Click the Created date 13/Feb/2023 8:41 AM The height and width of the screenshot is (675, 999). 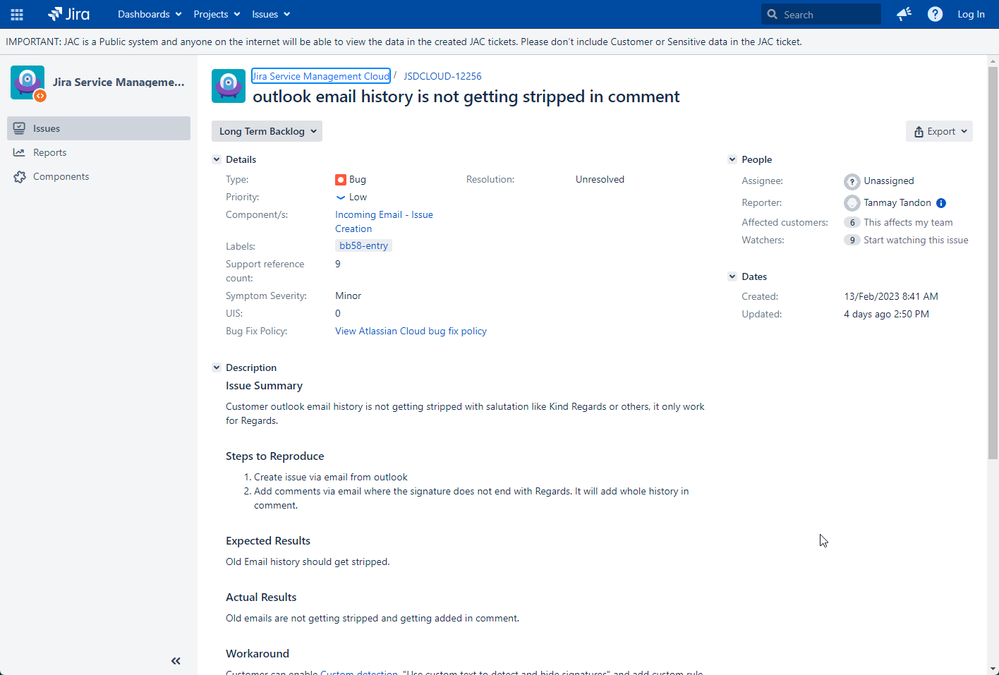pyautogui.click(x=891, y=296)
